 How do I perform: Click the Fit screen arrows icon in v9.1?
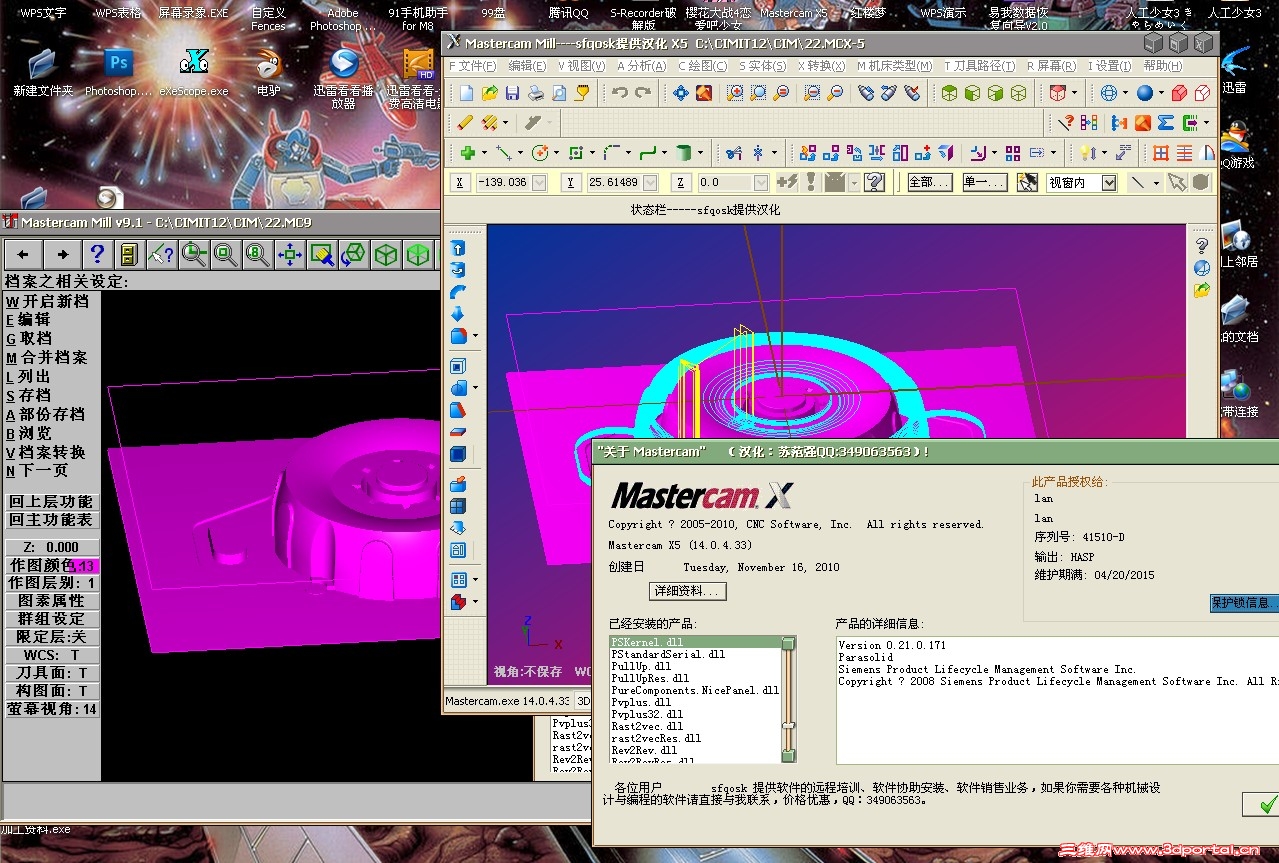[x=290, y=254]
